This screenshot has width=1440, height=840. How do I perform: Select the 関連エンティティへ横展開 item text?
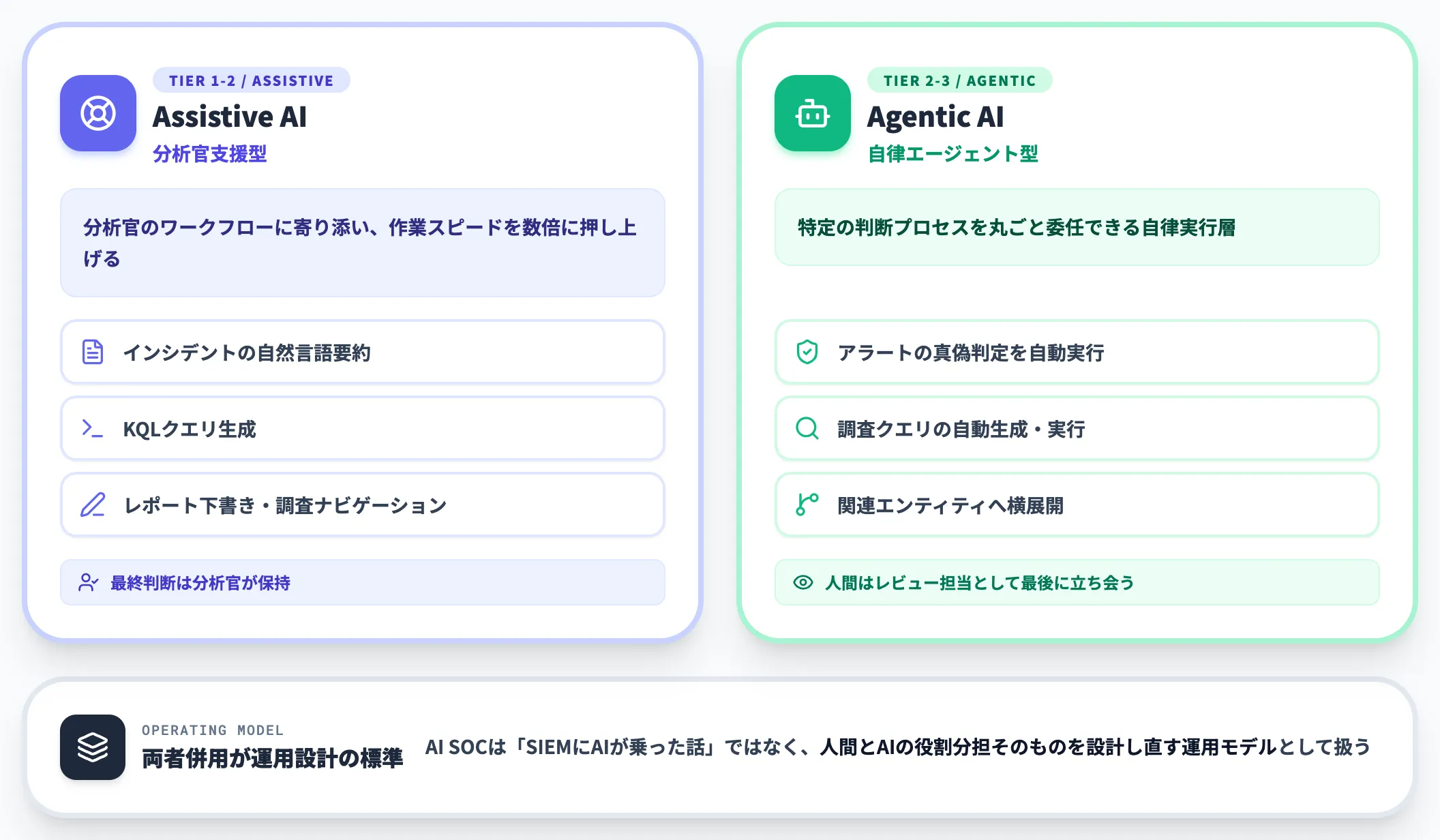click(950, 505)
